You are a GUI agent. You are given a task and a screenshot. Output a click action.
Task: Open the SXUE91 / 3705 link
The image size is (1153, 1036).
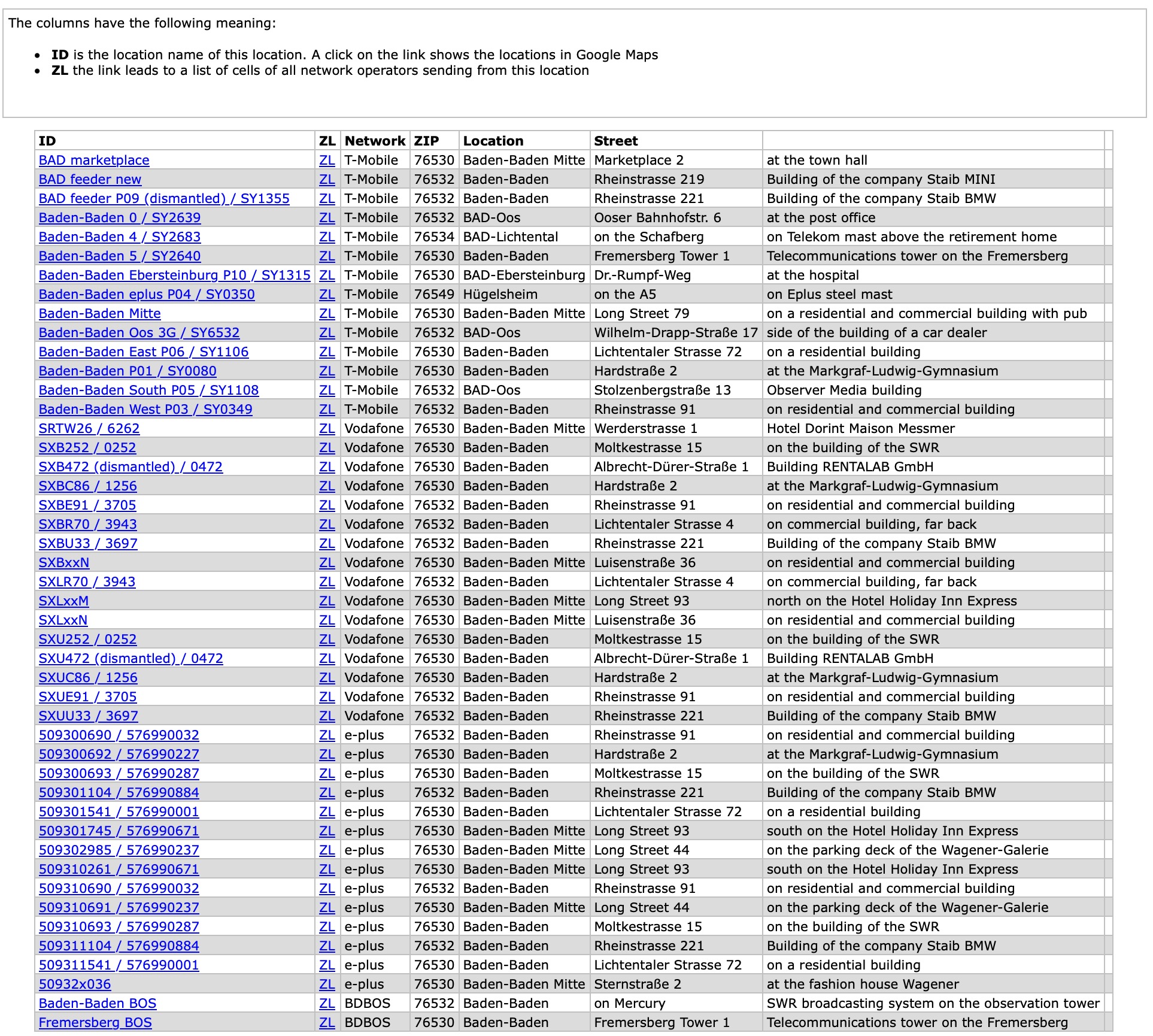88,696
